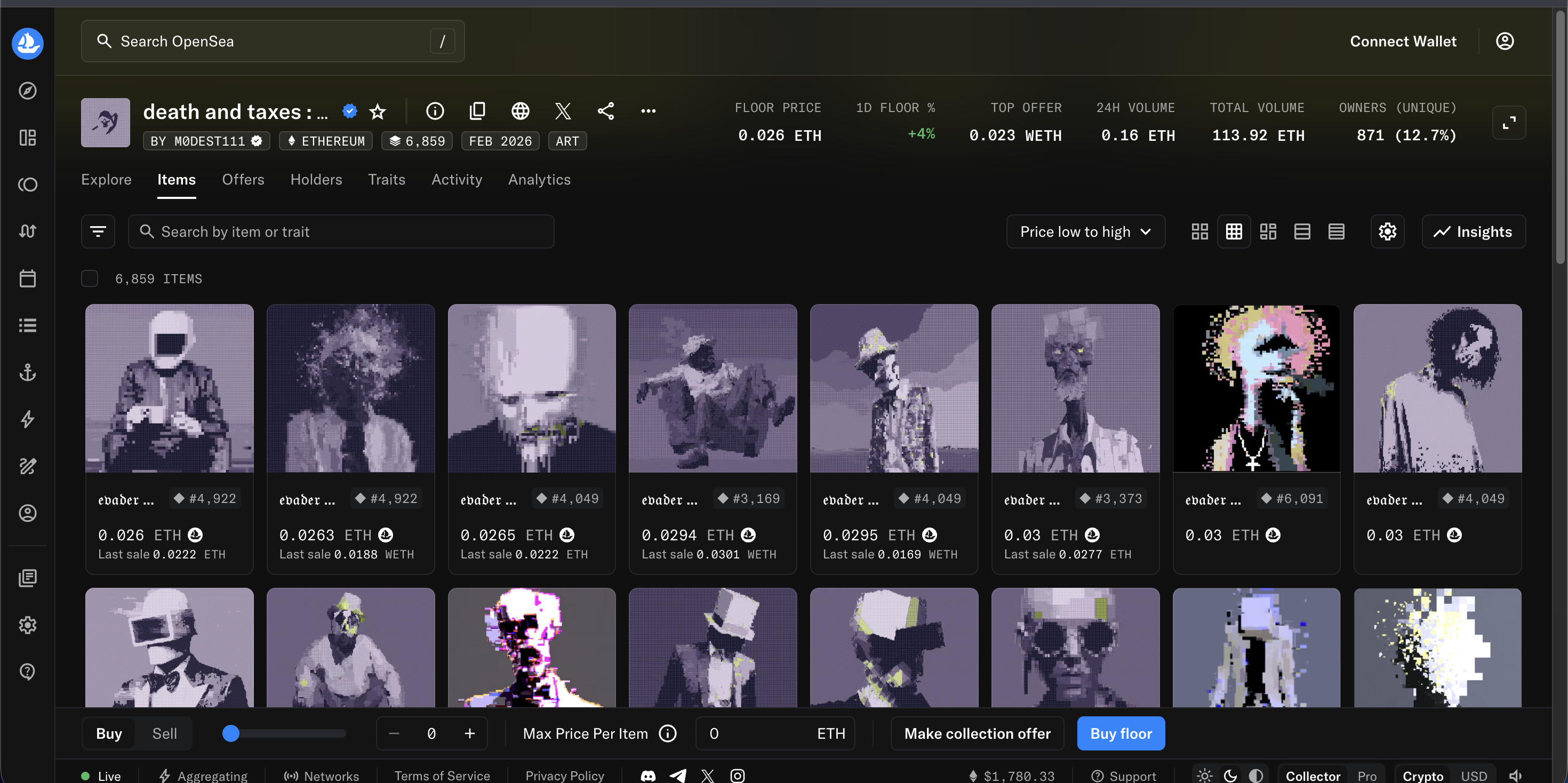Switch to large grid view
The width and height of the screenshot is (1568, 783).
[x=1200, y=231]
